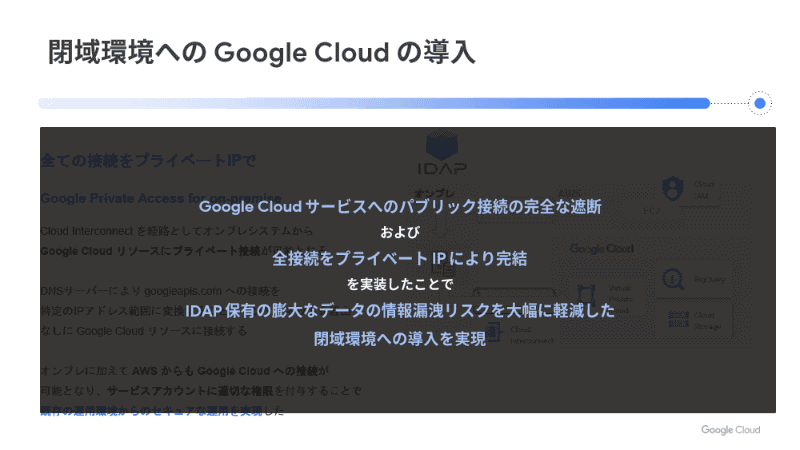Click the IDAP logo at the top of the diagram
The height and width of the screenshot is (450, 800).
pyautogui.click(x=442, y=153)
